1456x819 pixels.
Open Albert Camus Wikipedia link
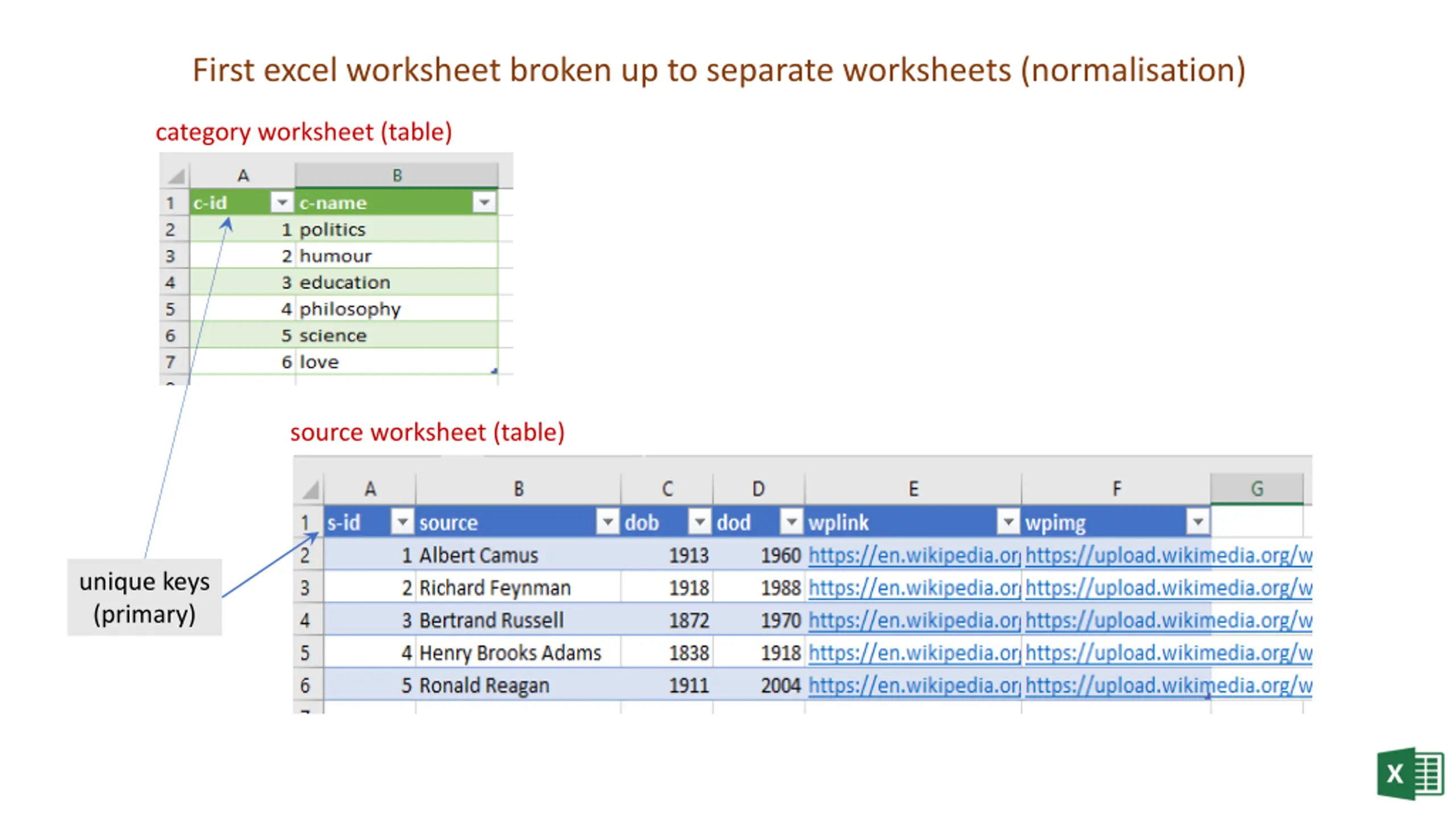pos(913,555)
